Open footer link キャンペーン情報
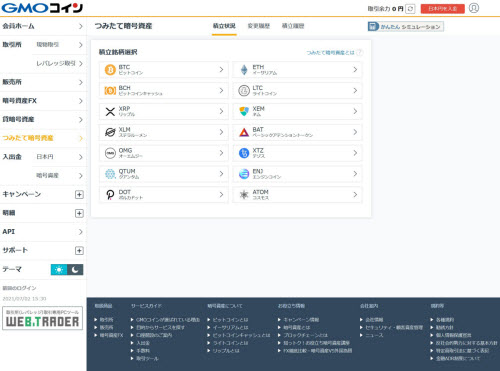This screenshot has height=371, width=500. (301, 320)
